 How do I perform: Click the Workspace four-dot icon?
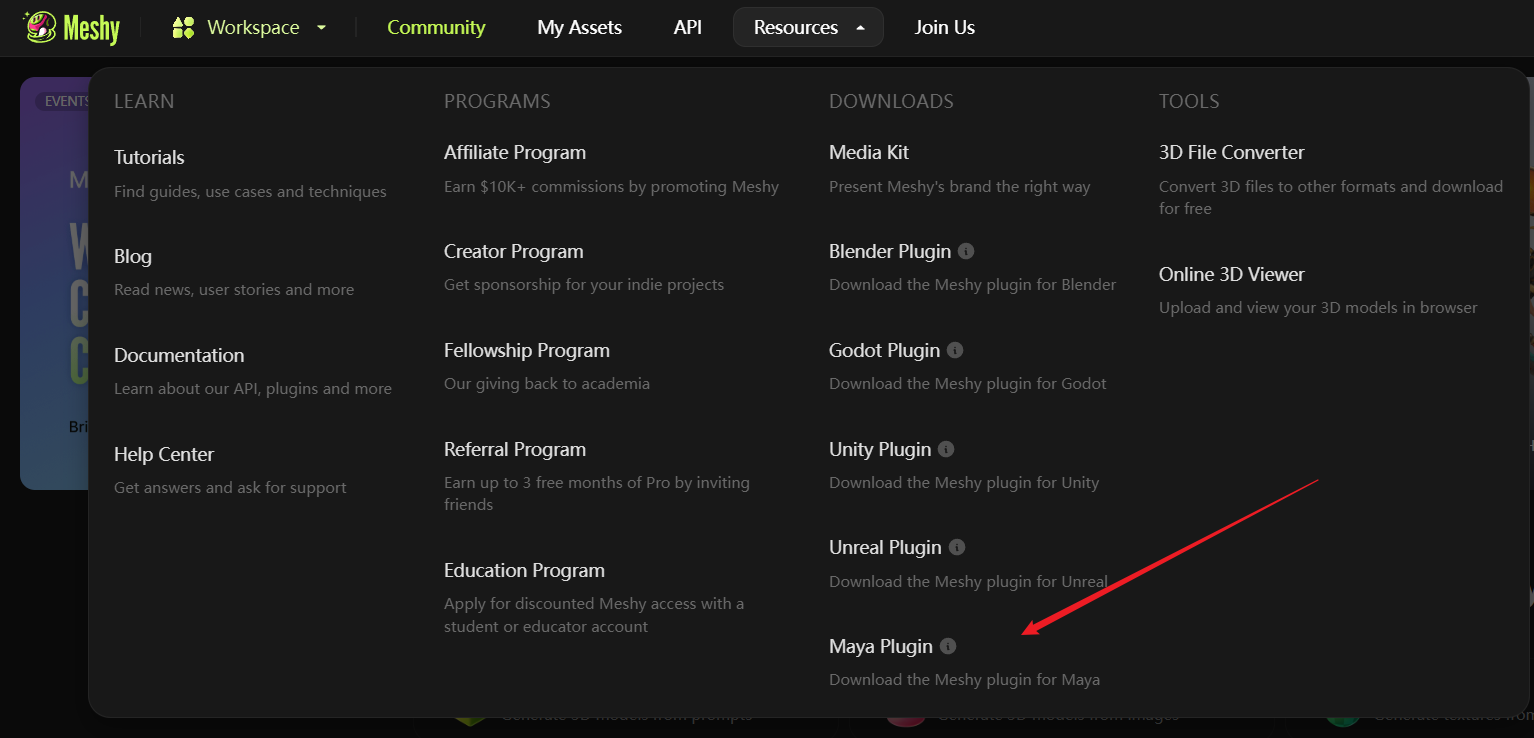coord(183,27)
